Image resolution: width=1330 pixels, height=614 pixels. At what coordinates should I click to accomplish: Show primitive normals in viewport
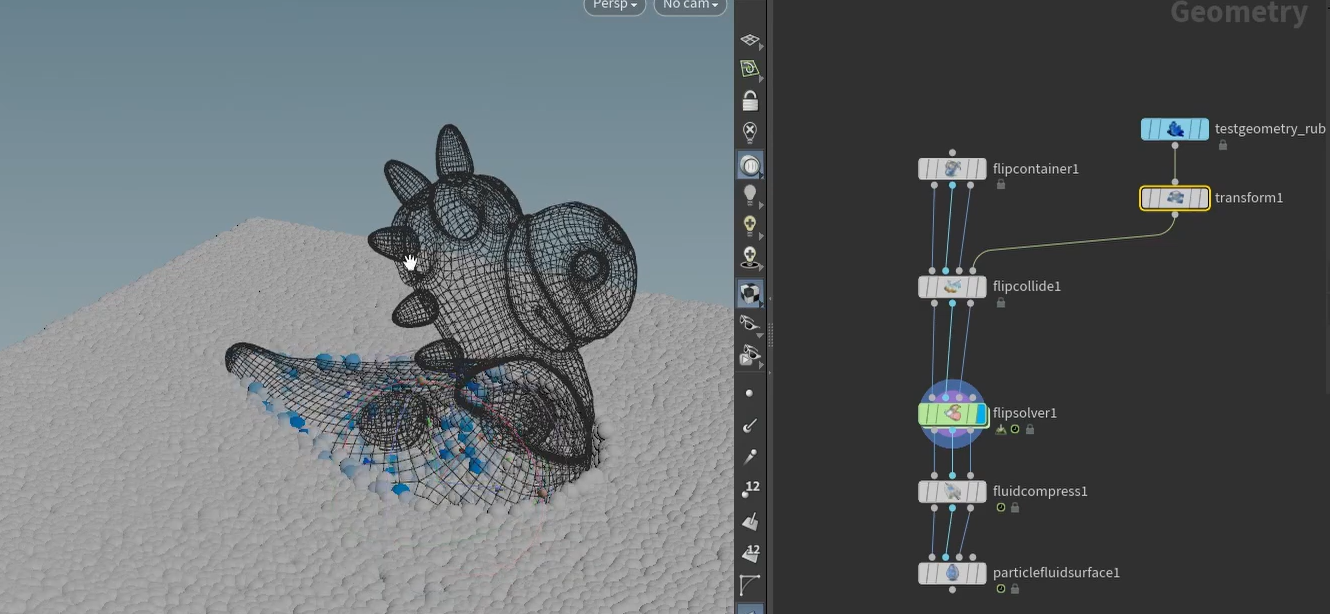[x=749, y=521]
